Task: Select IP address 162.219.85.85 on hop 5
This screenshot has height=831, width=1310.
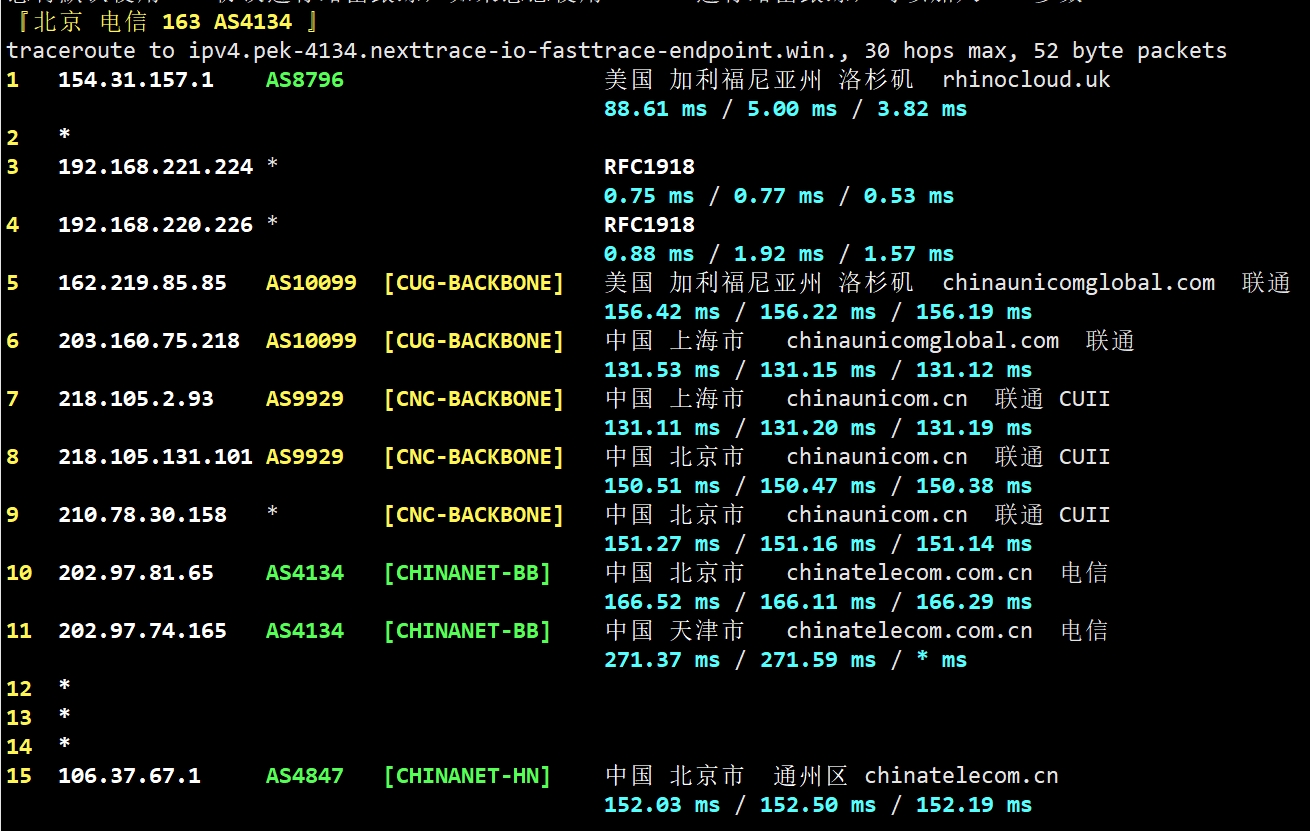Action: [x=142, y=283]
